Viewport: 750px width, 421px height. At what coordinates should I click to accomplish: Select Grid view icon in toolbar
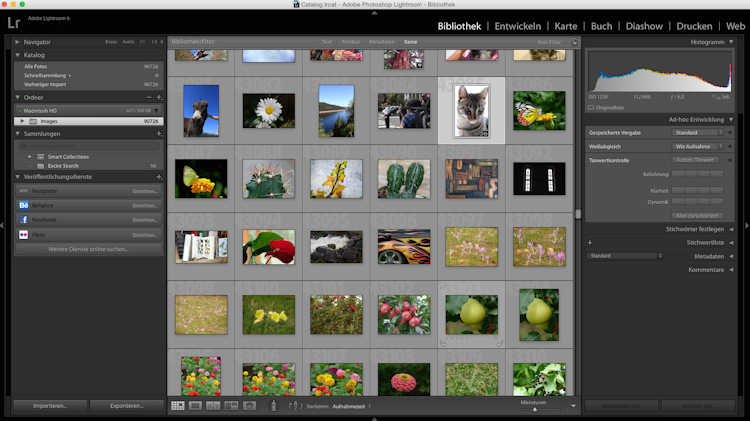tap(178, 406)
